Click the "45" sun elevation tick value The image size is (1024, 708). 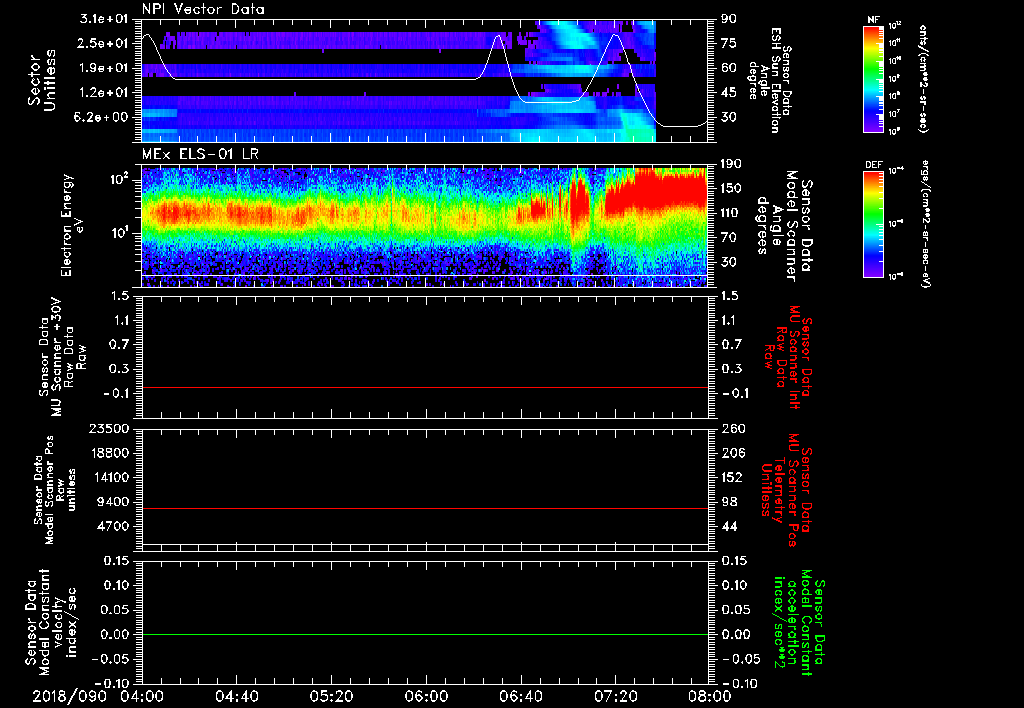(728, 93)
